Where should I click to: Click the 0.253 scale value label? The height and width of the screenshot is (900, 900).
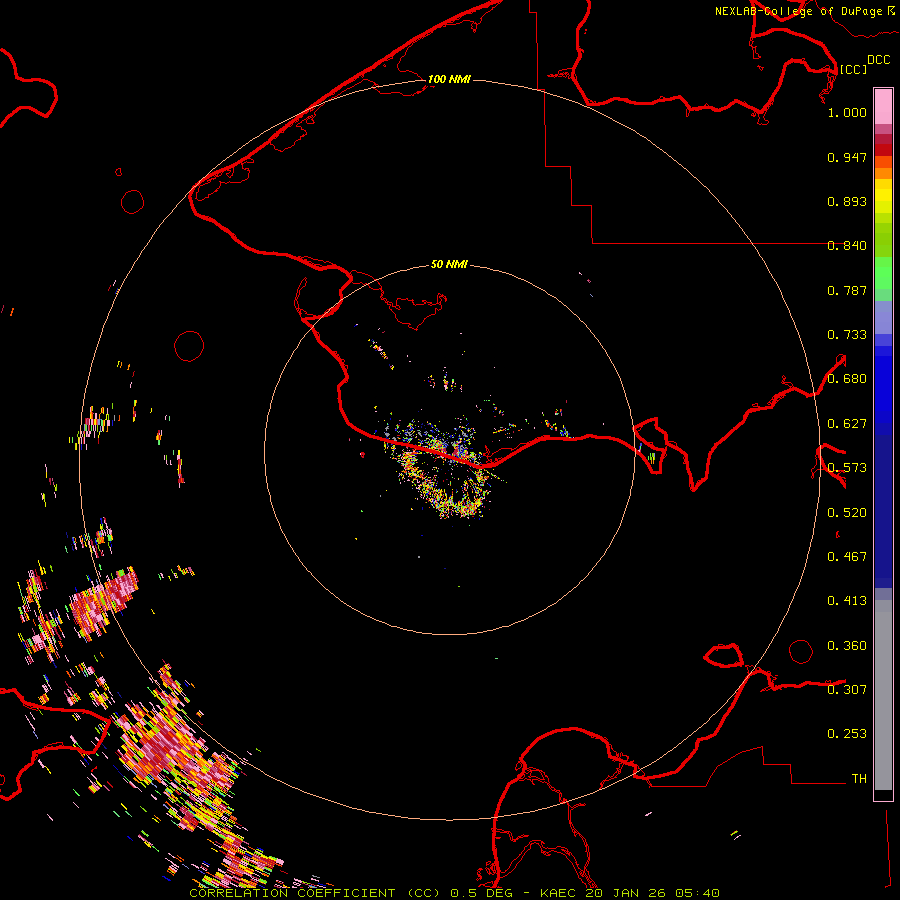click(x=847, y=734)
